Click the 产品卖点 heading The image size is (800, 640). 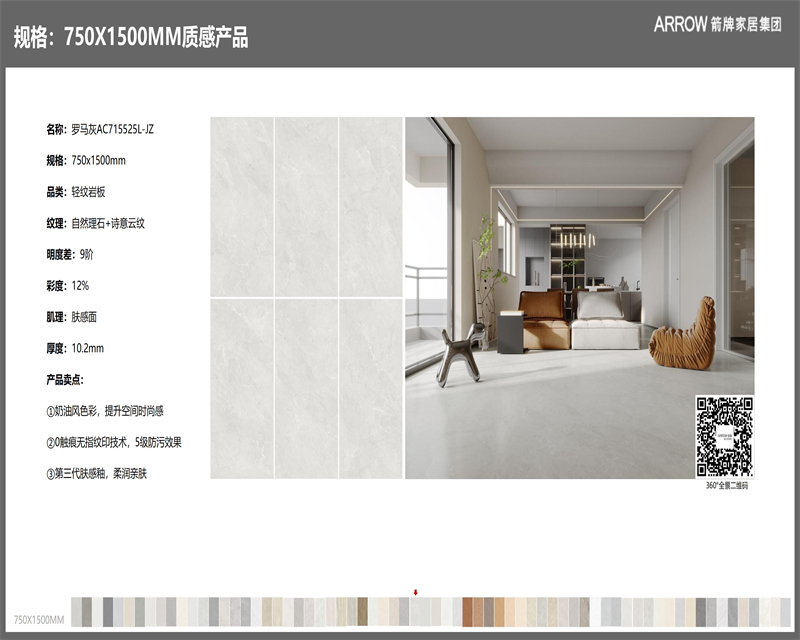coord(65,380)
